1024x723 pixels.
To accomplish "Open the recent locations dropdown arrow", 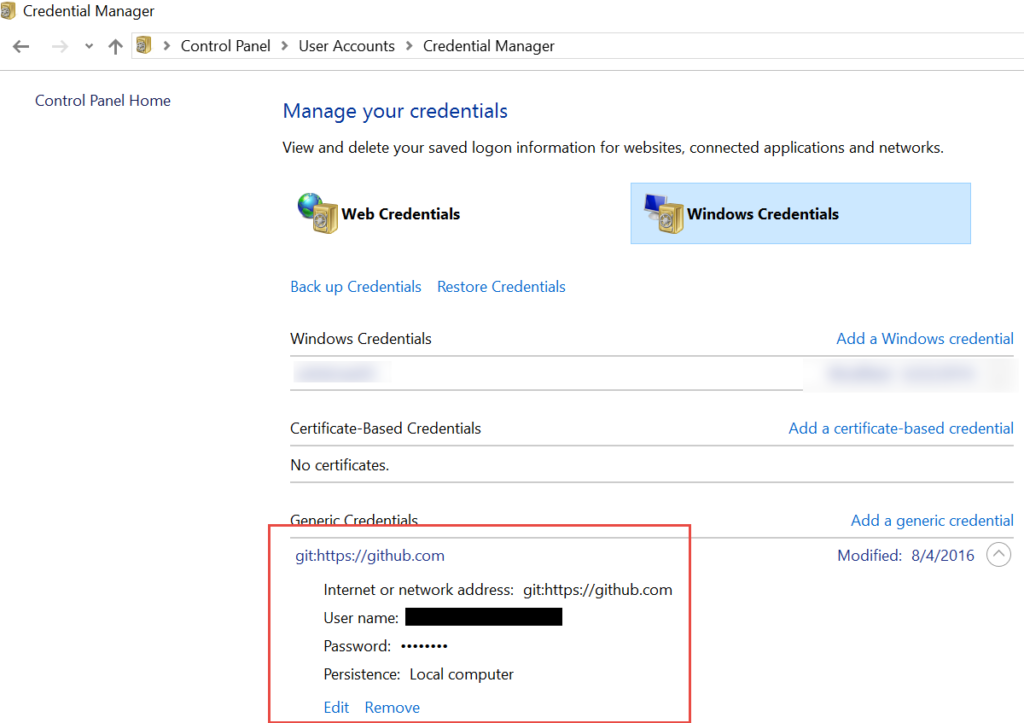I will pyautogui.click(x=89, y=46).
